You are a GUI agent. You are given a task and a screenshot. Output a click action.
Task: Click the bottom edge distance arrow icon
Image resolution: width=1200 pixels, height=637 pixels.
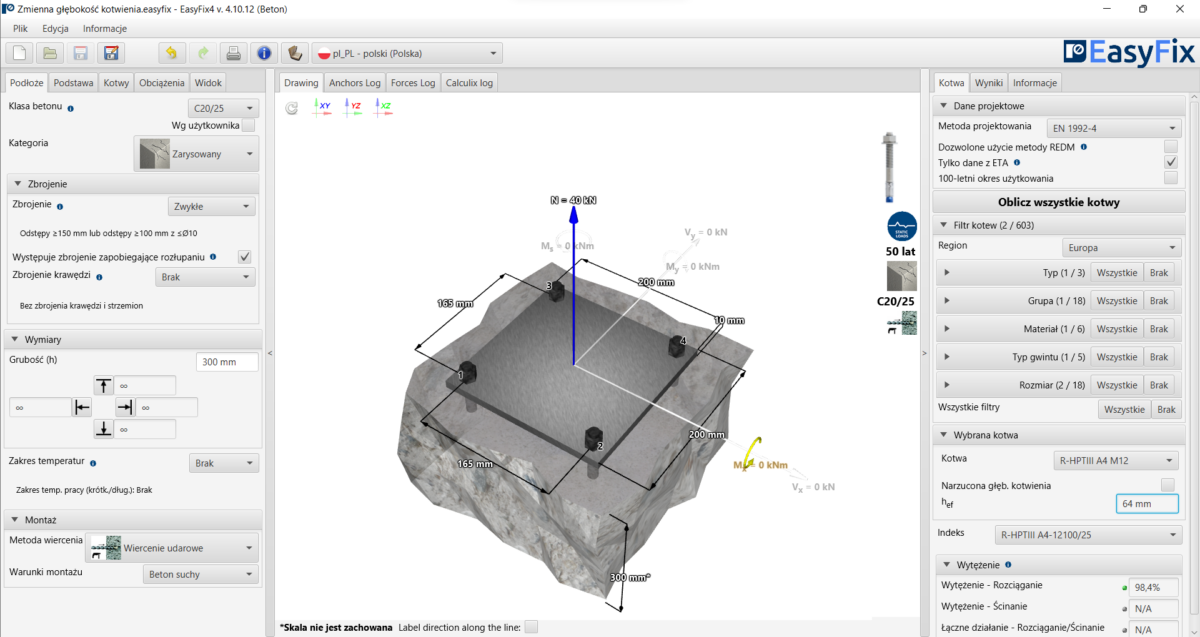(x=104, y=429)
